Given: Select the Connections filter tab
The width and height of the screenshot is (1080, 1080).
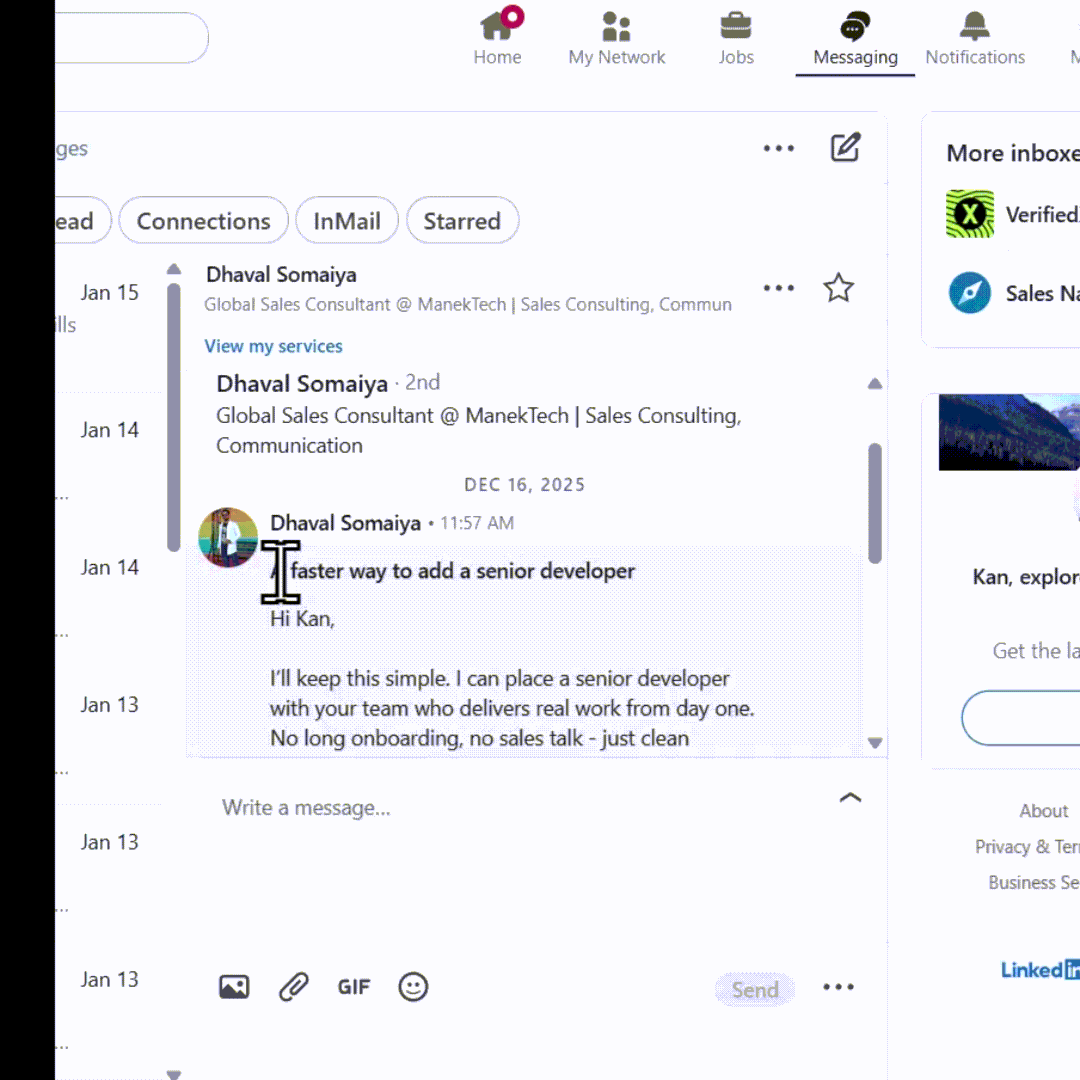Looking at the screenshot, I should [x=203, y=220].
